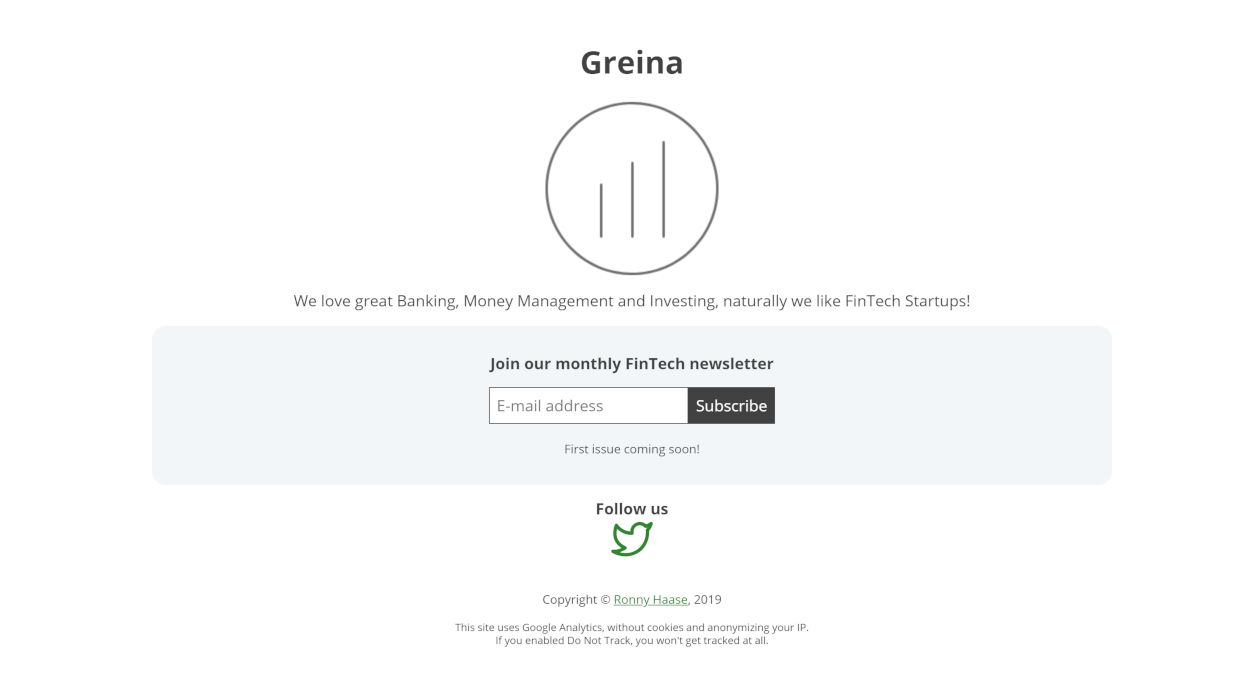Click the Greina page title

632,62
